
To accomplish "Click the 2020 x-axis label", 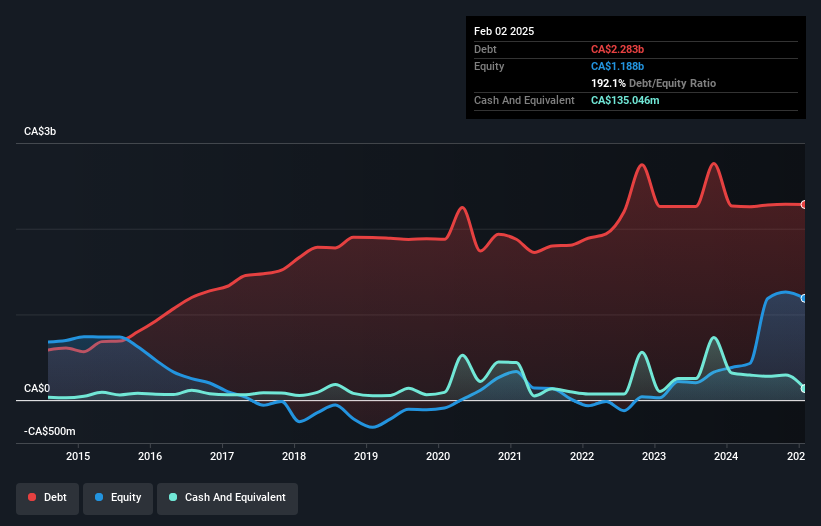I will pyautogui.click(x=438, y=456).
